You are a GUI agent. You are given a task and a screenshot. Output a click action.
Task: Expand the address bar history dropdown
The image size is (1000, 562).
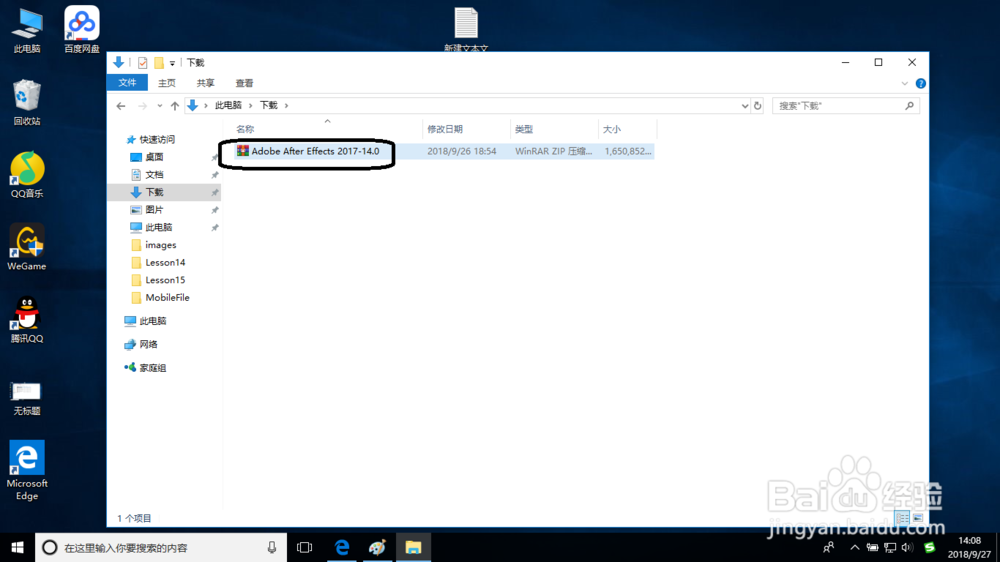click(x=744, y=106)
